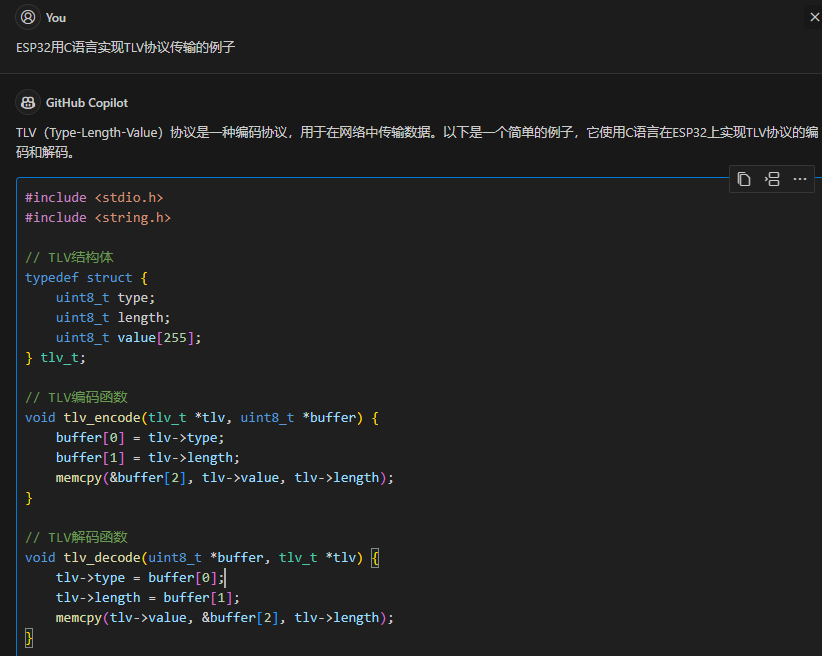822x656 pixels.
Task: Click the tlv_encode function signature line
Action: [202, 418]
